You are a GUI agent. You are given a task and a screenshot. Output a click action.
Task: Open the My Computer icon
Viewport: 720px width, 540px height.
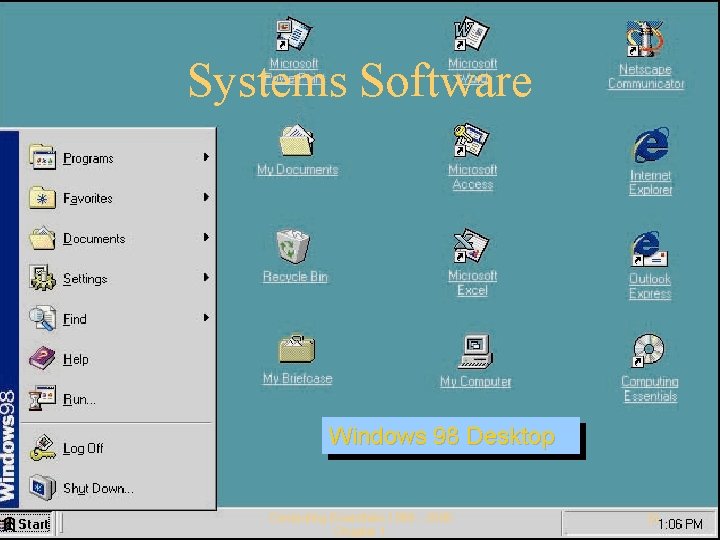pos(476,351)
